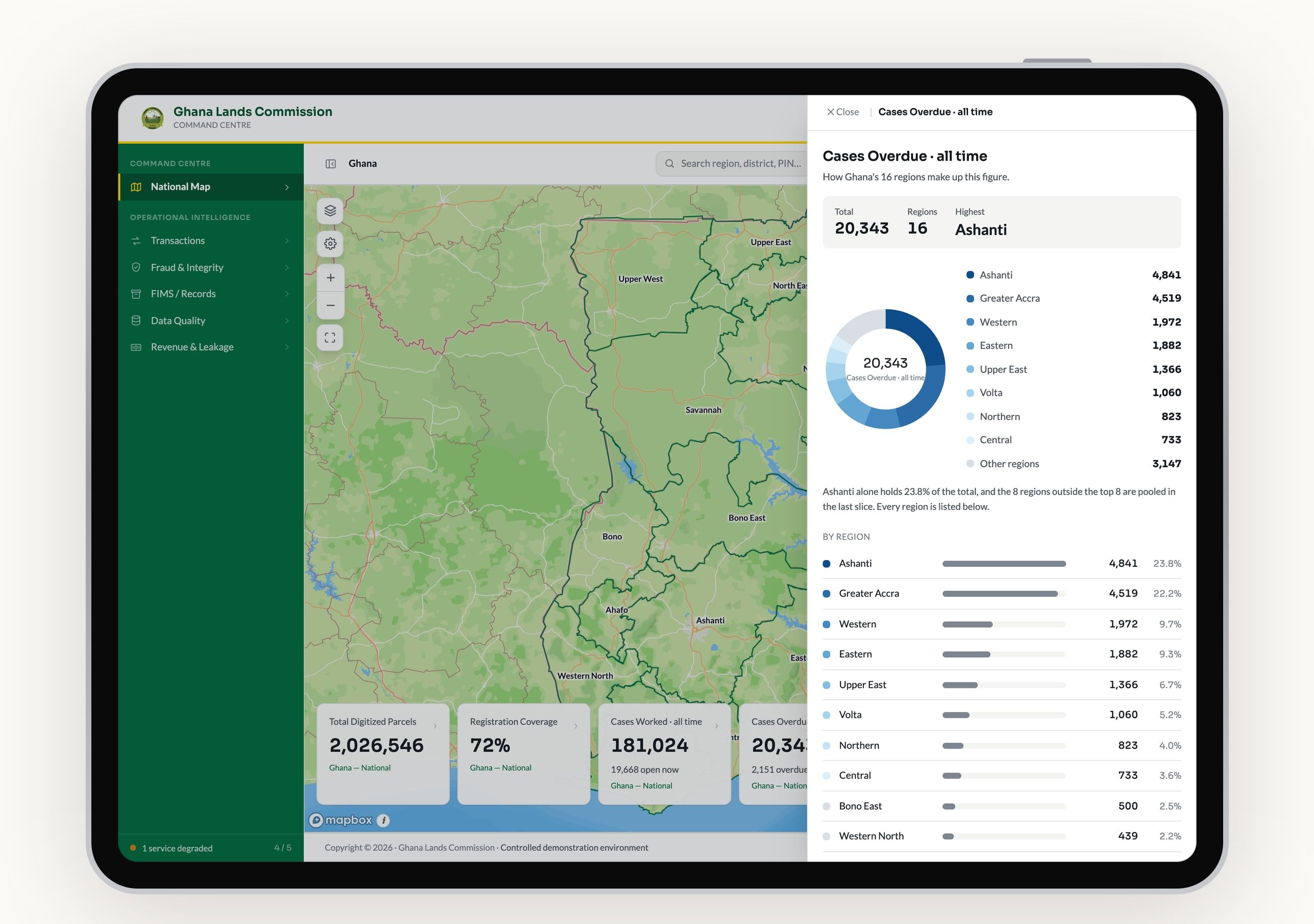This screenshot has width=1314, height=924.
Task: Select the Eastern row in By Region list
Action: (x=1001, y=654)
